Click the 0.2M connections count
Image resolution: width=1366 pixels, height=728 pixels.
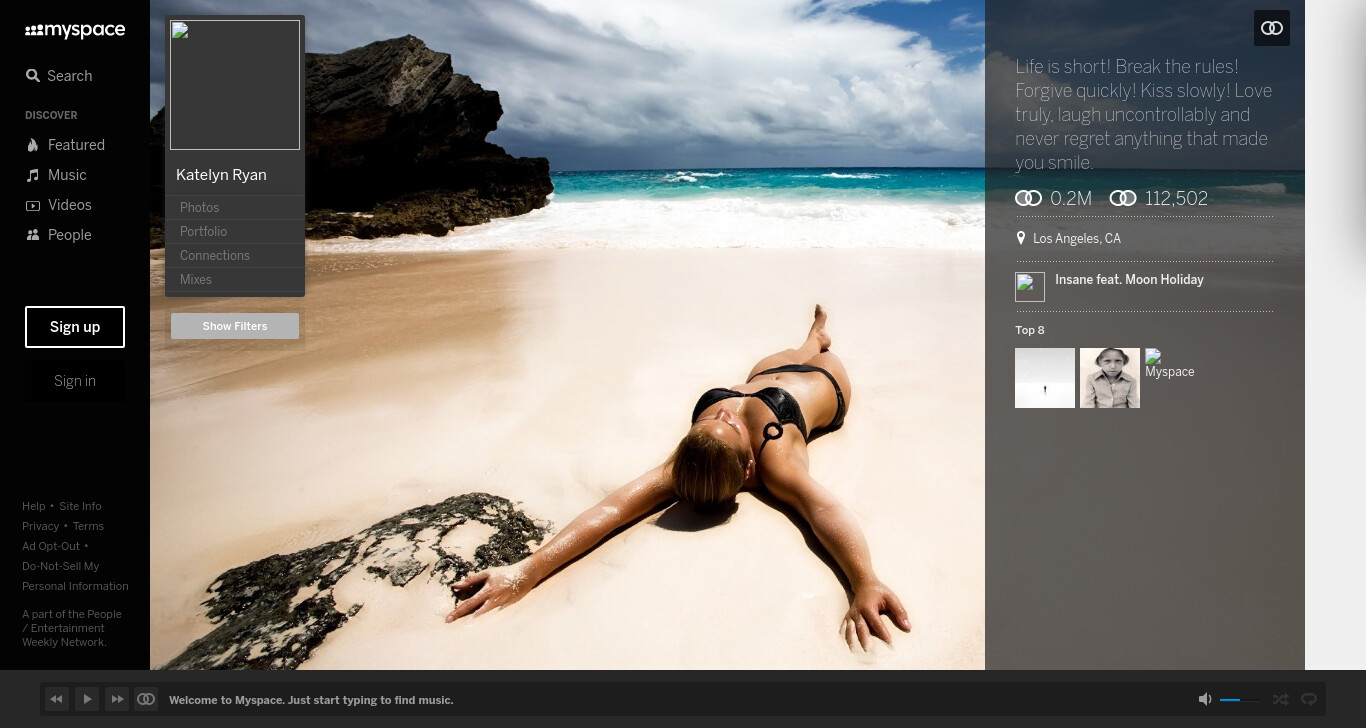tap(1054, 199)
